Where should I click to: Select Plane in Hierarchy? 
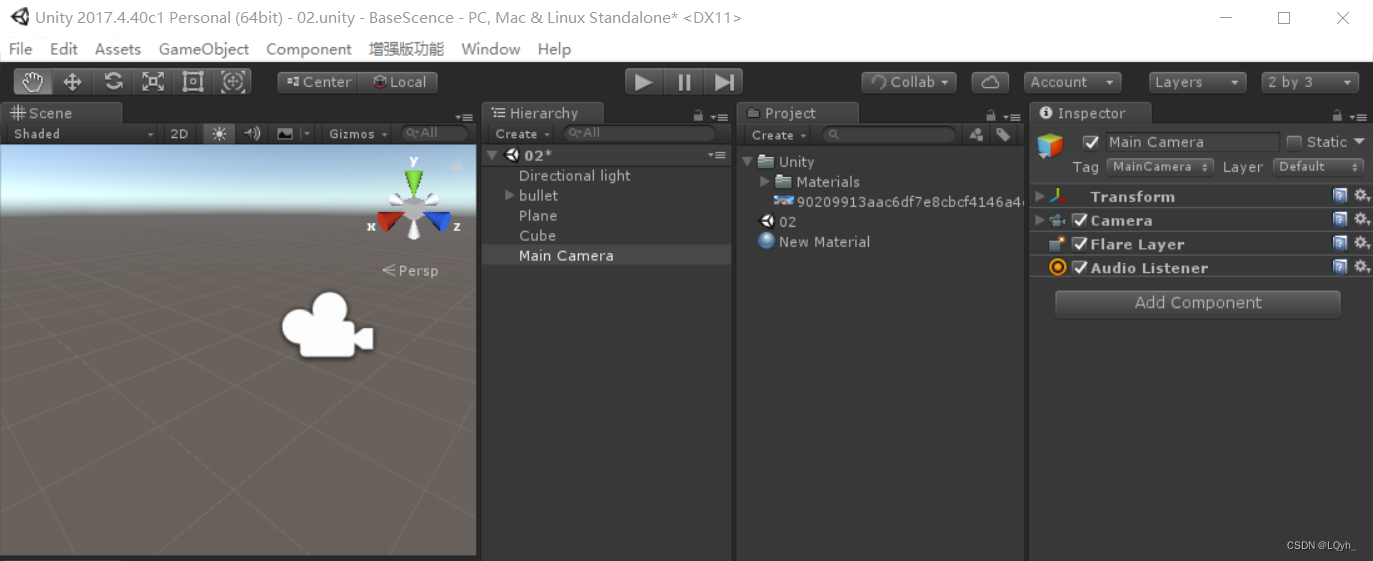(x=538, y=216)
